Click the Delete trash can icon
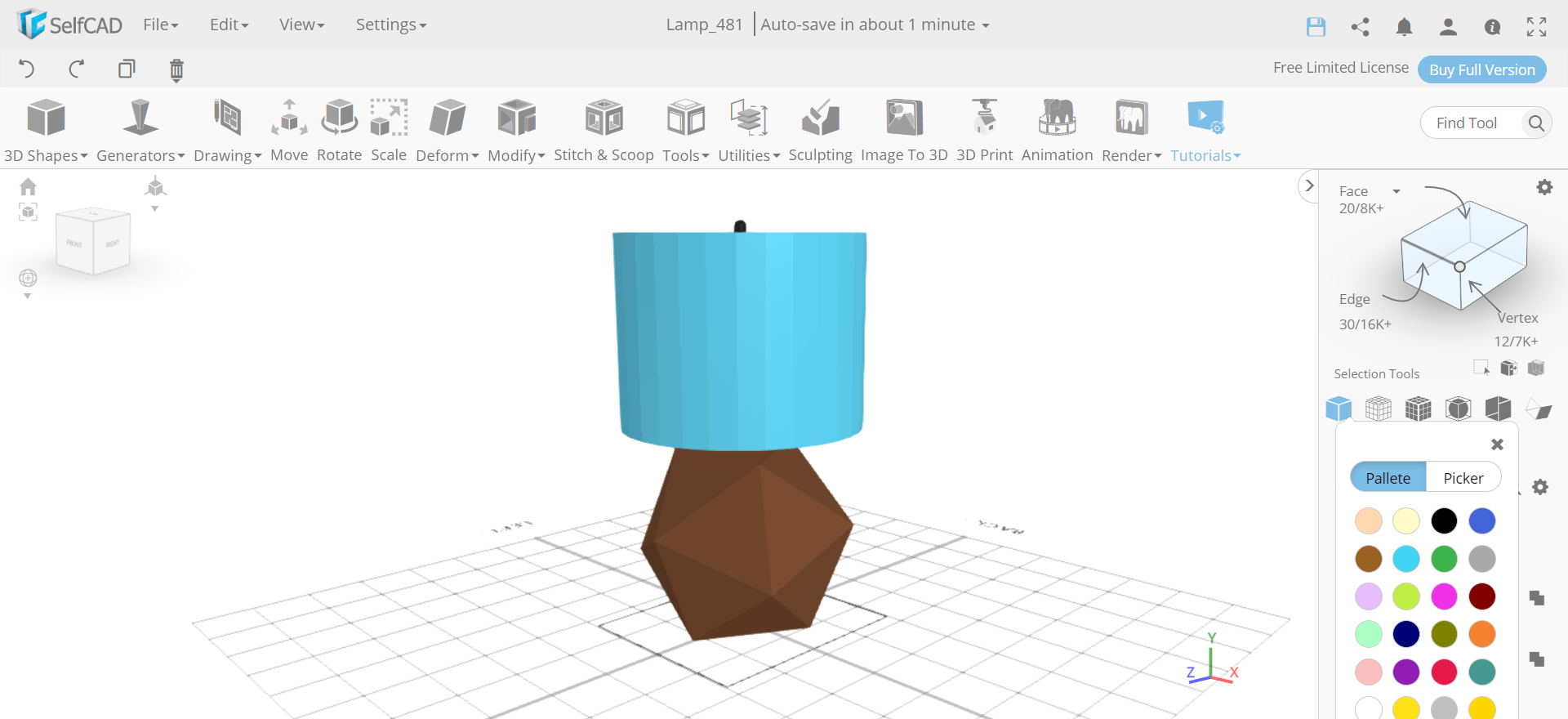This screenshot has height=719, width=1568. (176, 70)
